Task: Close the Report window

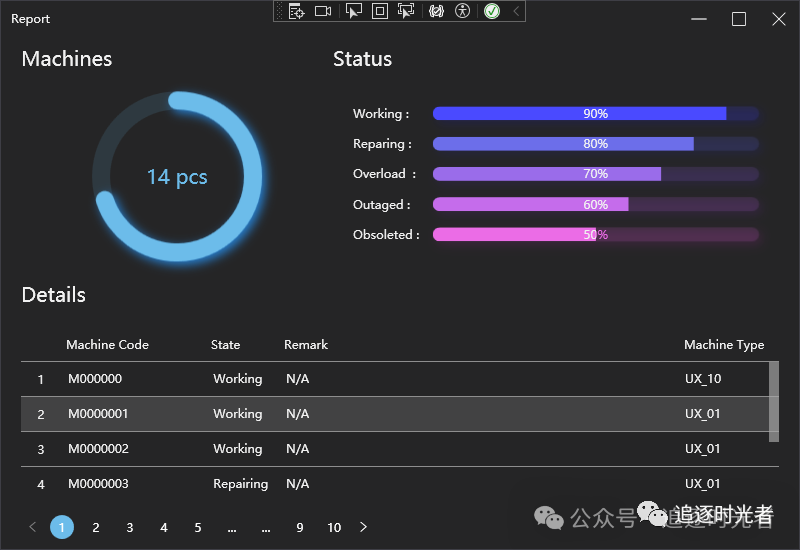Action: [779, 19]
